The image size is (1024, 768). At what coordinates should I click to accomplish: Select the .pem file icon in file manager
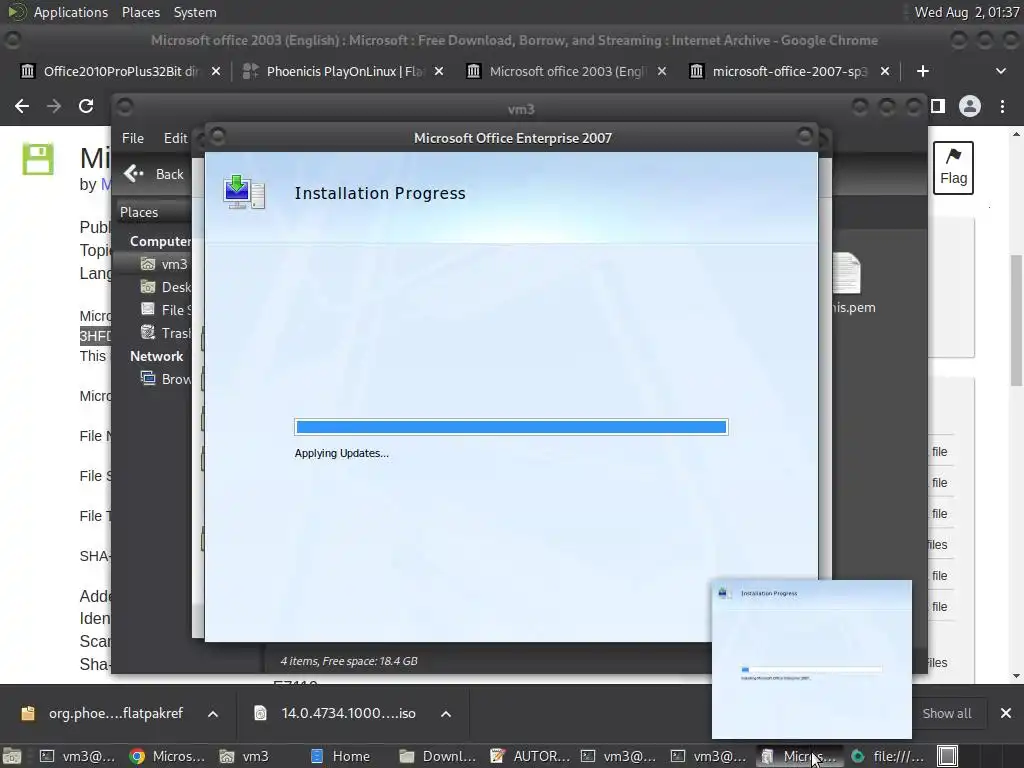point(848,274)
